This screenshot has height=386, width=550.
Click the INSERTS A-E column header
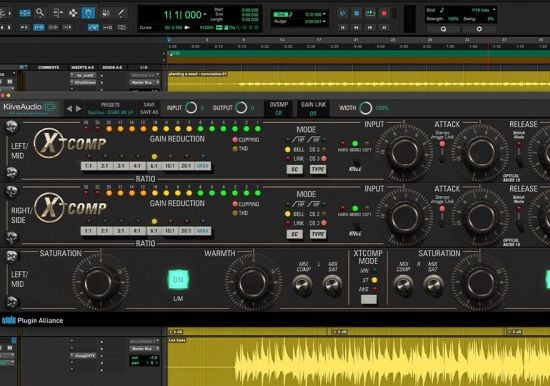tap(82, 67)
